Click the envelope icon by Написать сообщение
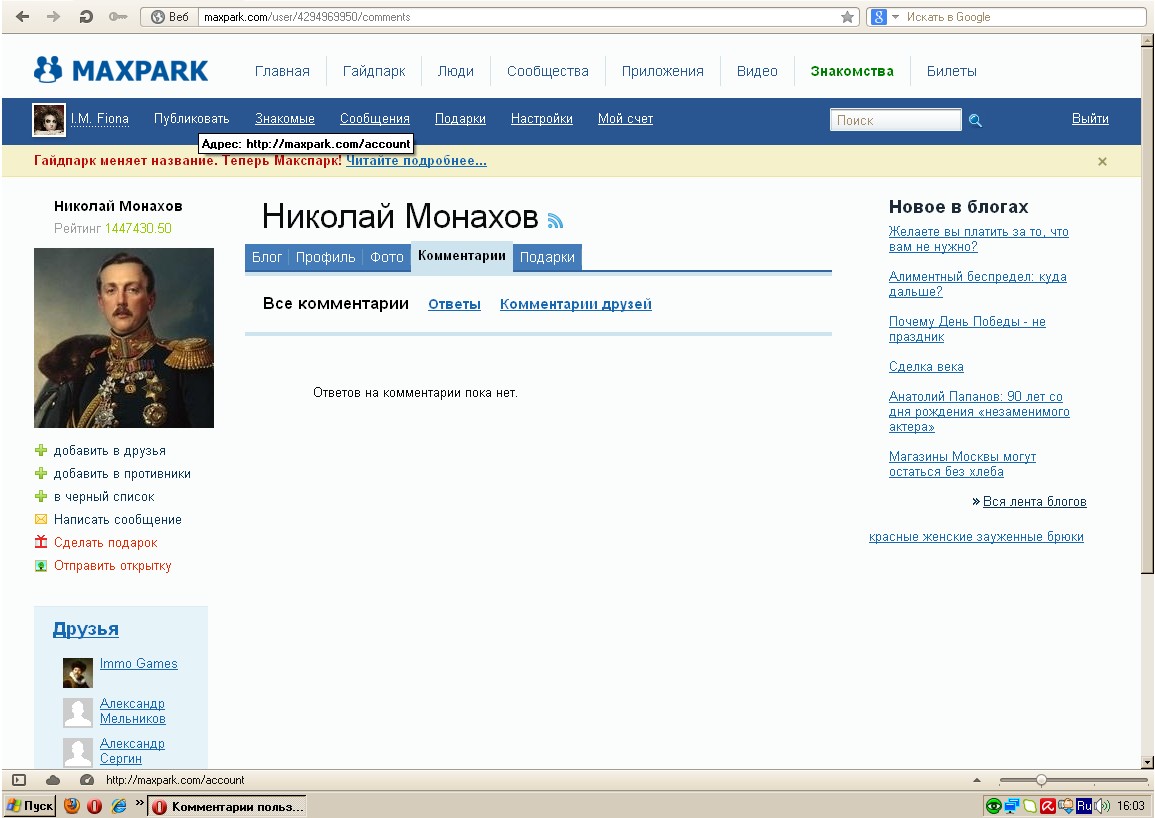Viewport: 1155px width, 818px height. 41,520
